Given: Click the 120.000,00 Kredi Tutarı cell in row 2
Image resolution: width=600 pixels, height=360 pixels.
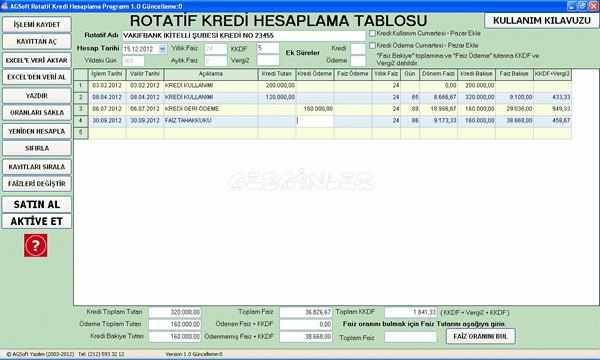Looking at the screenshot, I should (x=277, y=97).
